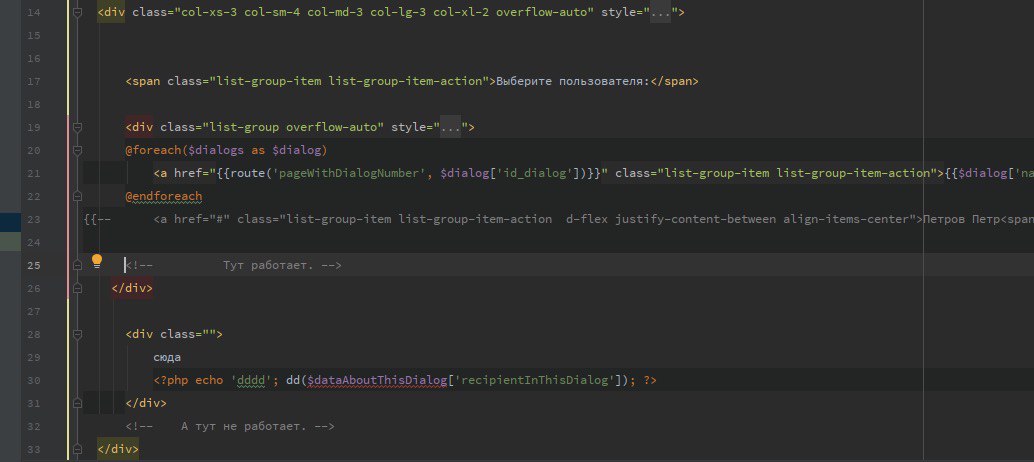
Task: Click line number 33 in the gutter
Action: click(34, 449)
